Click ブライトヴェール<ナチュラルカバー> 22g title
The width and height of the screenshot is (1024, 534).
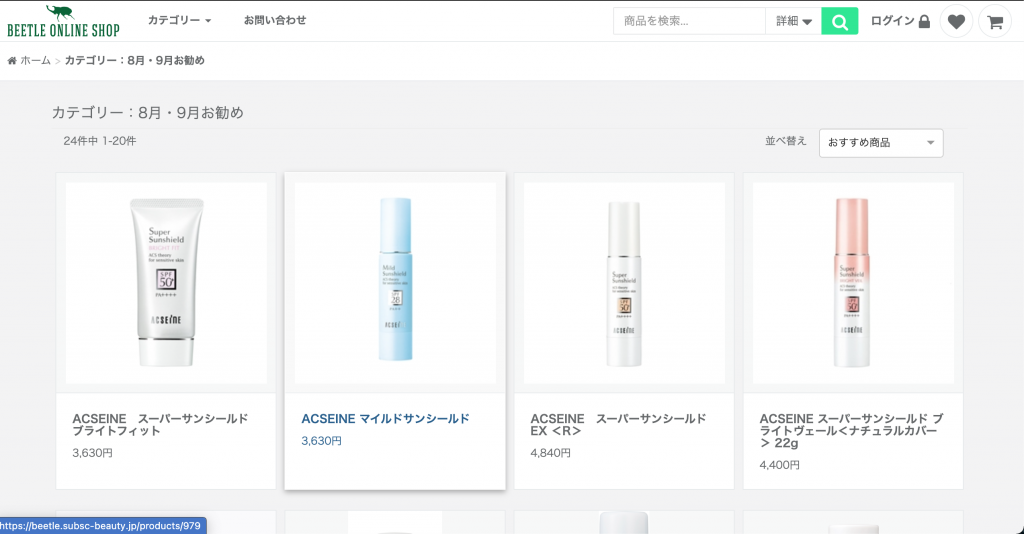(852, 431)
